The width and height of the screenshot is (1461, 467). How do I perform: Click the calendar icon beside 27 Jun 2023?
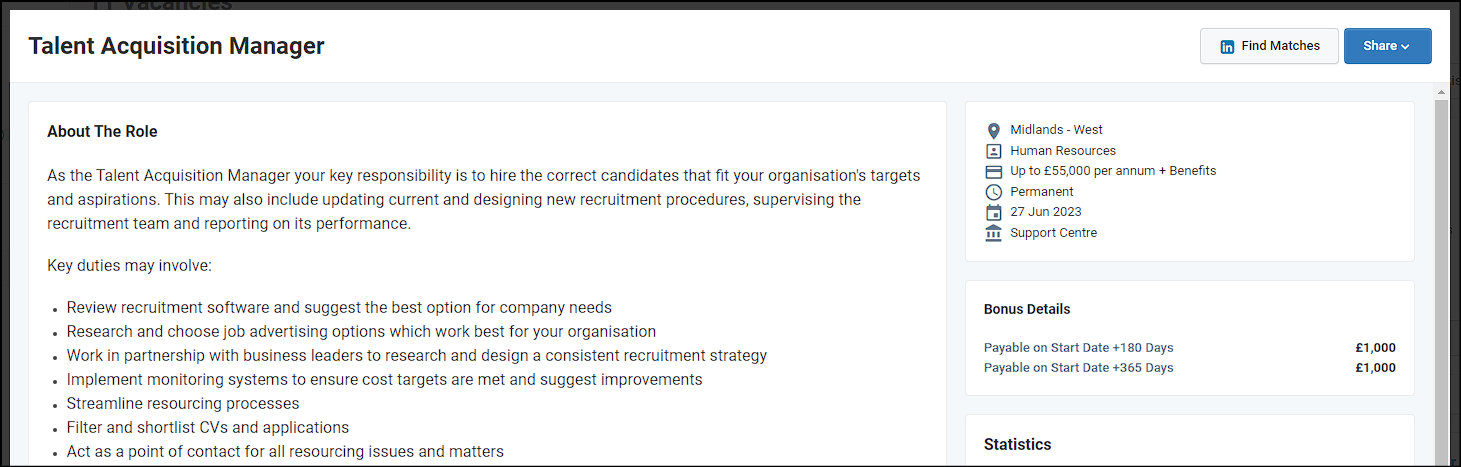(993, 212)
